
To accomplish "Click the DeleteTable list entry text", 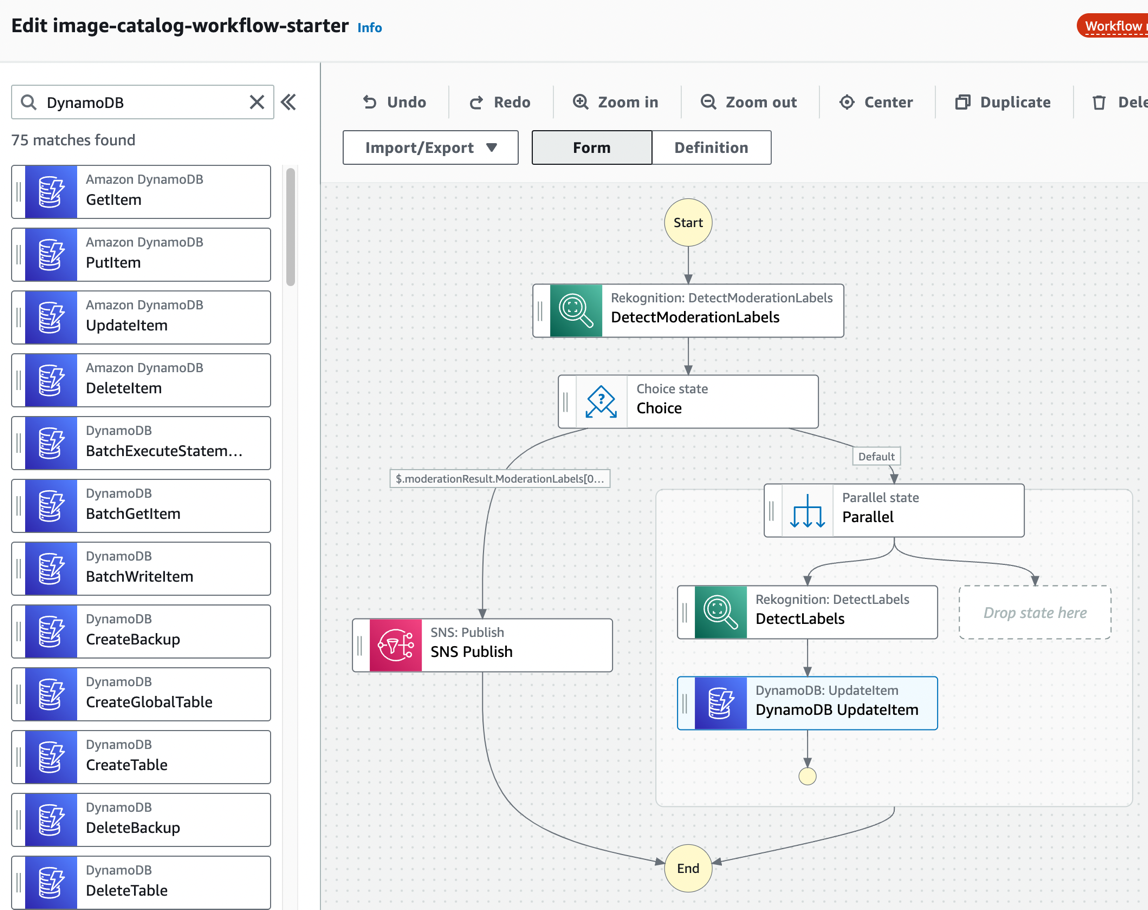I will pos(127,891).
